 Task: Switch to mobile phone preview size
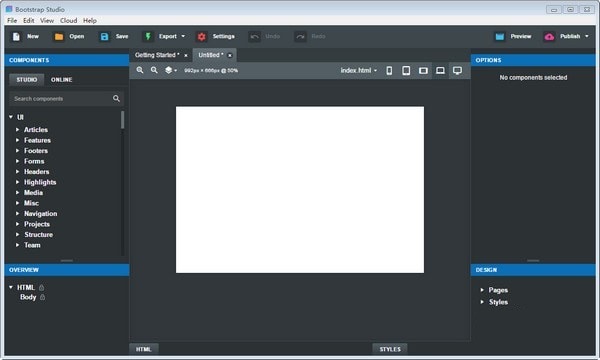click(389, 70)
